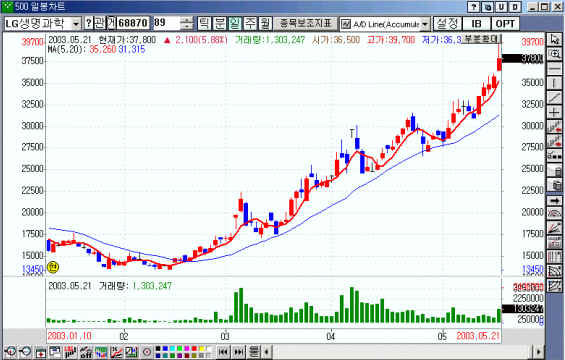The image size is (565, 360).
Task: Switch to daily (일) chart period
Action: coord(235,23)
